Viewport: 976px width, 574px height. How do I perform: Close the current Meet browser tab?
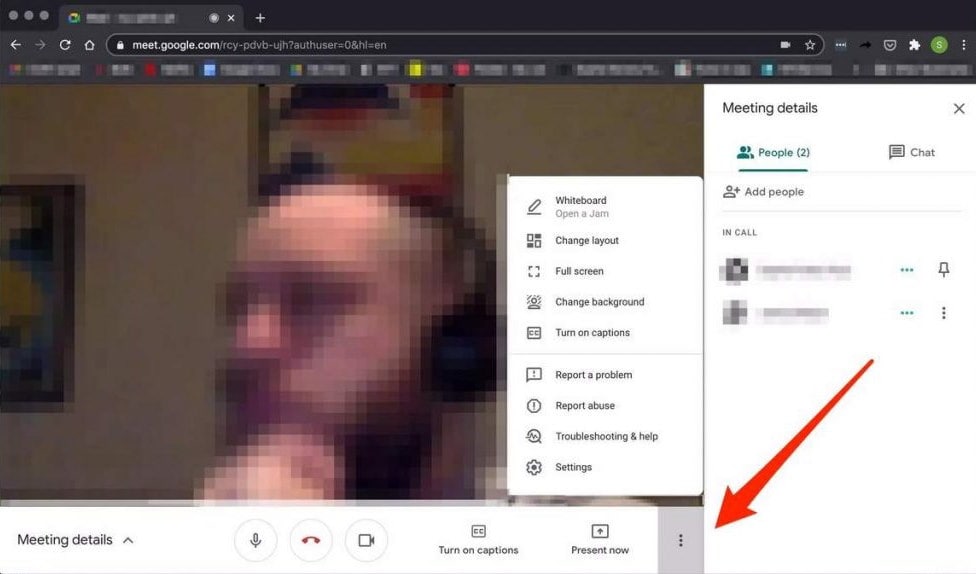pyautogui.click(x=231, y=18)
